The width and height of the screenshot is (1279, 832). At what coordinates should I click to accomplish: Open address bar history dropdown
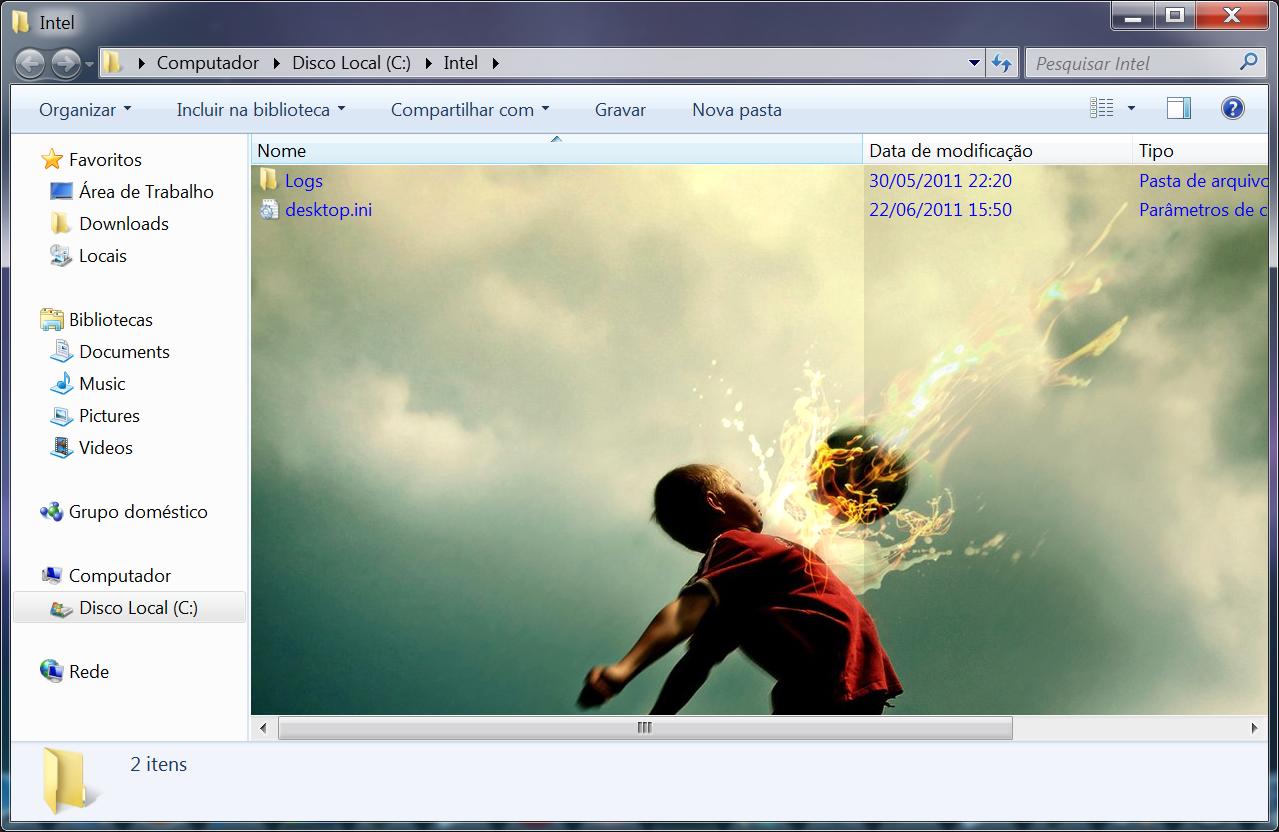[974, 63]
